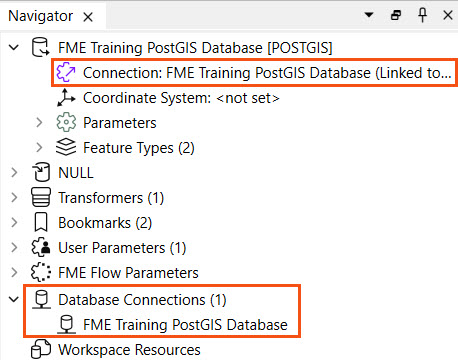Collapse the Database Connections section
Screen dimensions: 458x360
(14, 299)
